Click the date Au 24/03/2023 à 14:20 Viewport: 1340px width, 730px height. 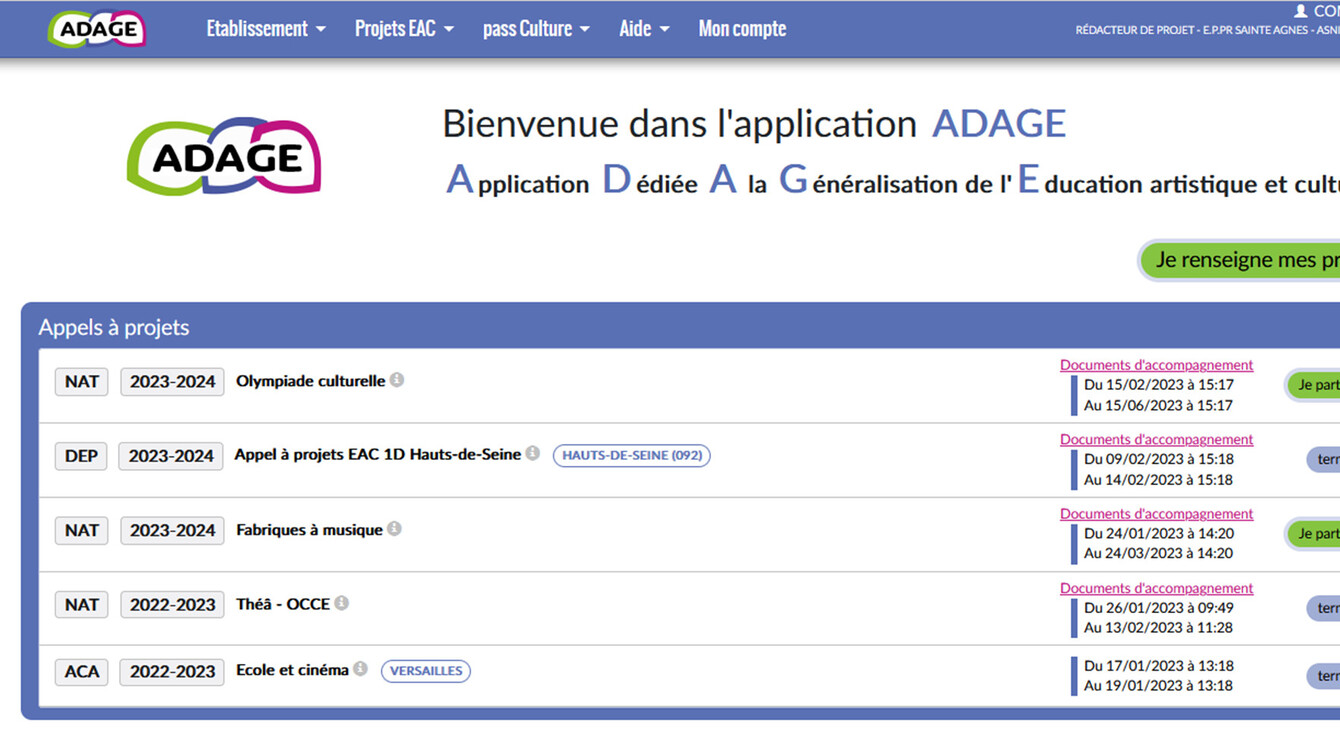click(1158, 553)
